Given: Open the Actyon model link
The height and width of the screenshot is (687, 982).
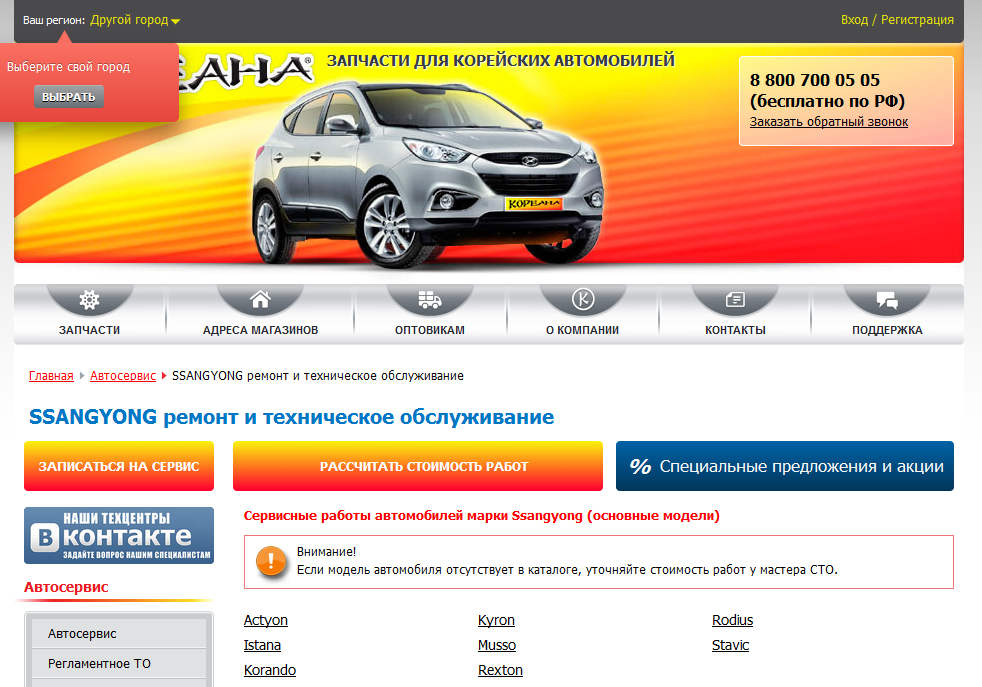Looking at the screenshot, I should click(x=266, y=620).
